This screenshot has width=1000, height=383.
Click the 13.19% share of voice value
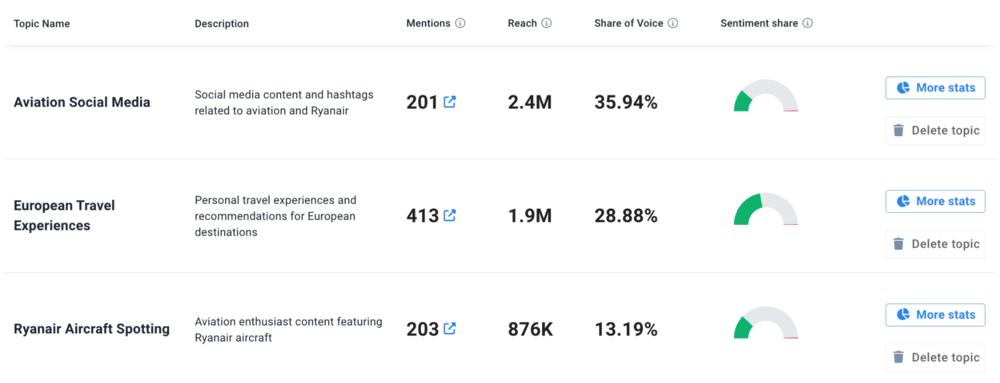[x=626, y=329]
